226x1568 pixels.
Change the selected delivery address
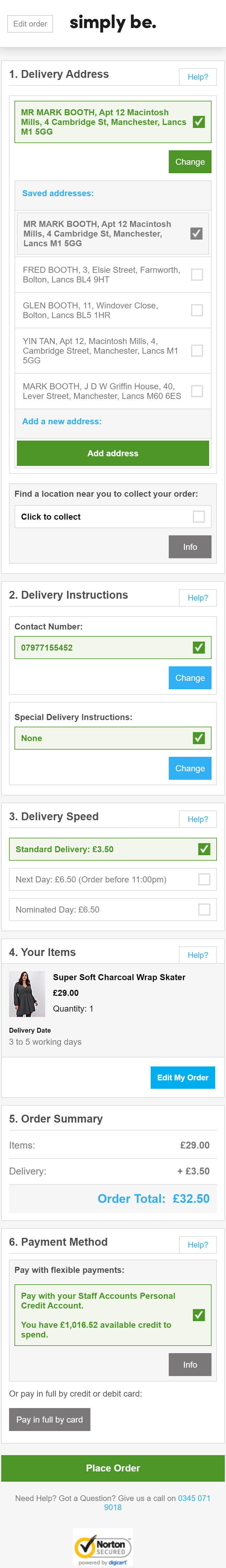pos(190,162)
